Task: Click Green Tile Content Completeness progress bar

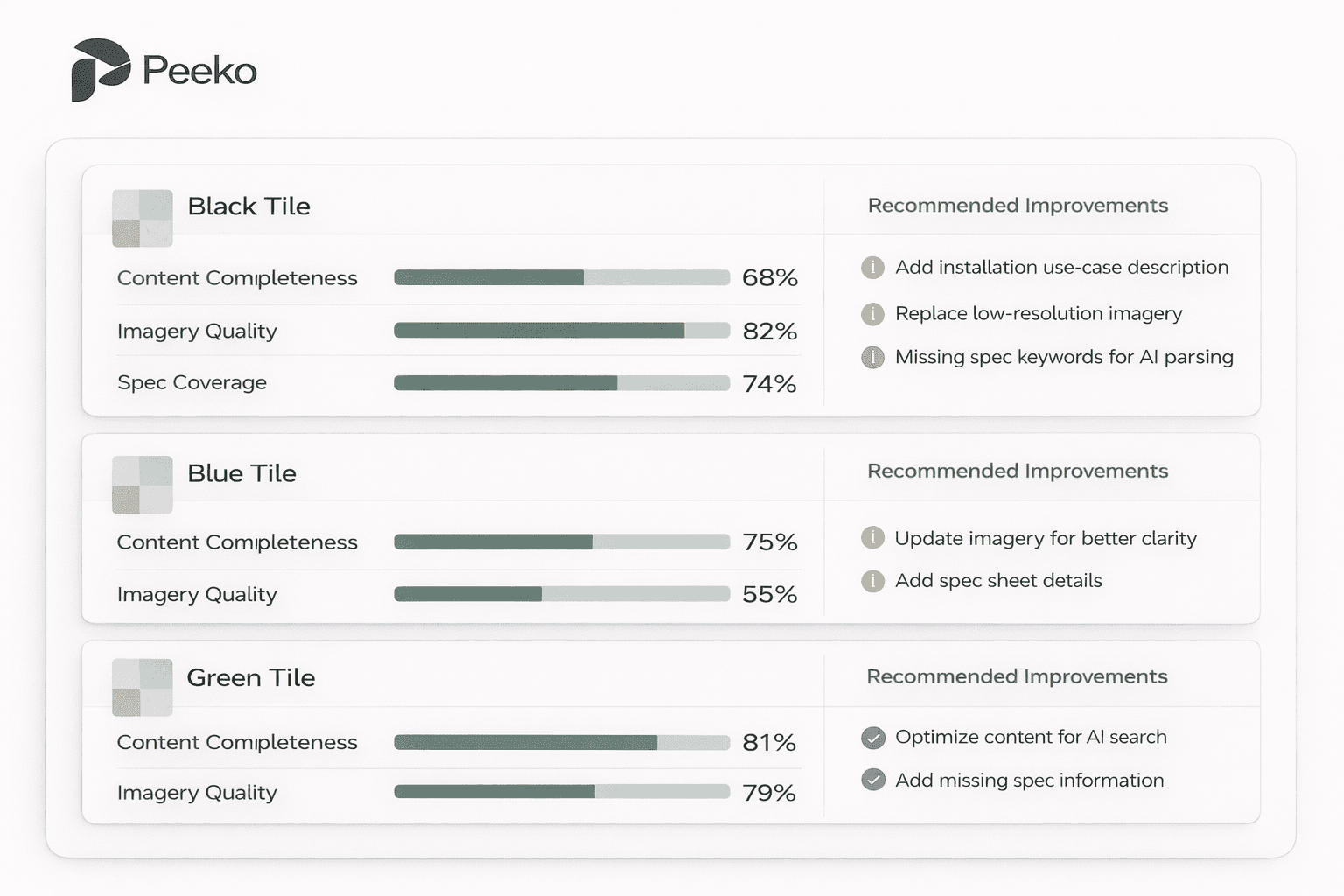Action: tap(561, 743)
